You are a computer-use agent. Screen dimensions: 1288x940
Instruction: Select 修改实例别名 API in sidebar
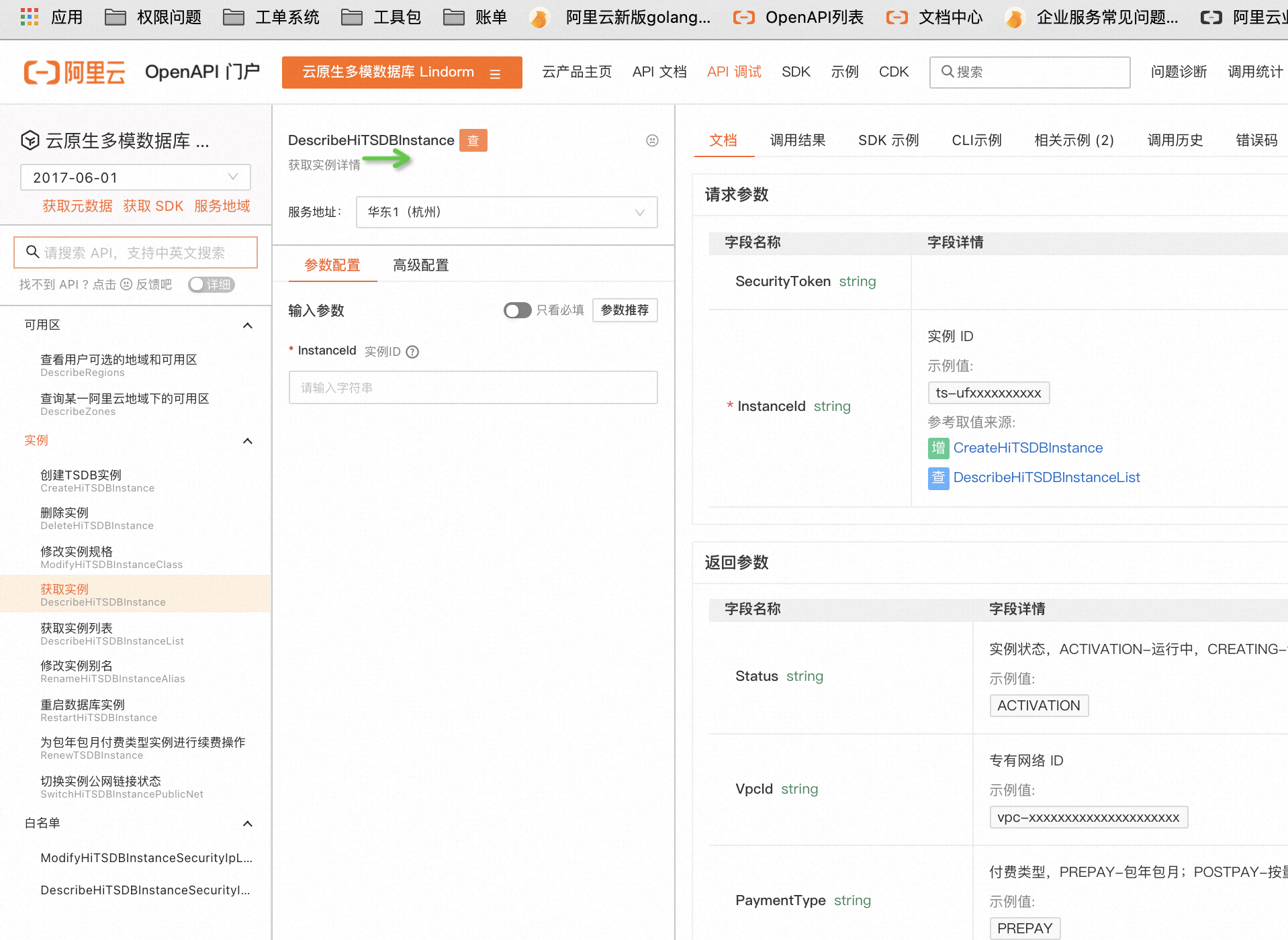[x=113, y=671]
